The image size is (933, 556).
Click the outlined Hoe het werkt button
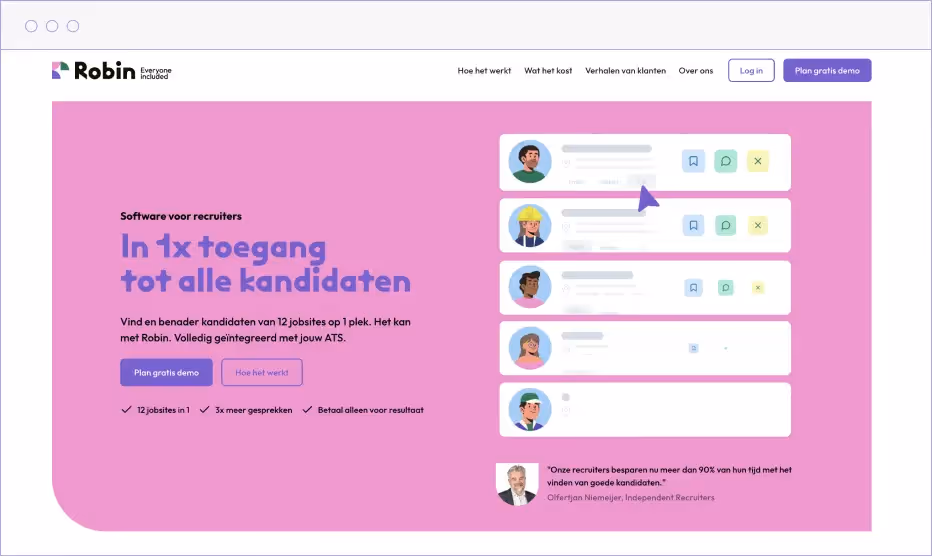262,372
